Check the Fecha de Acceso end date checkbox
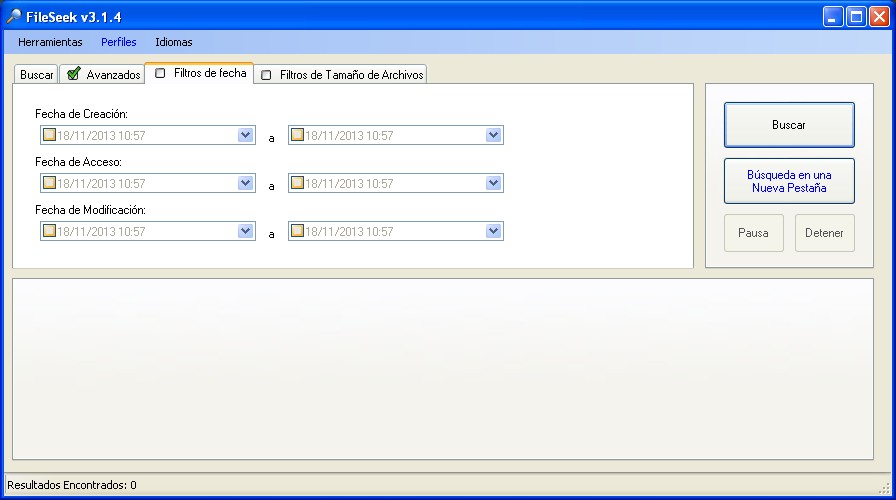 (297, 183)
